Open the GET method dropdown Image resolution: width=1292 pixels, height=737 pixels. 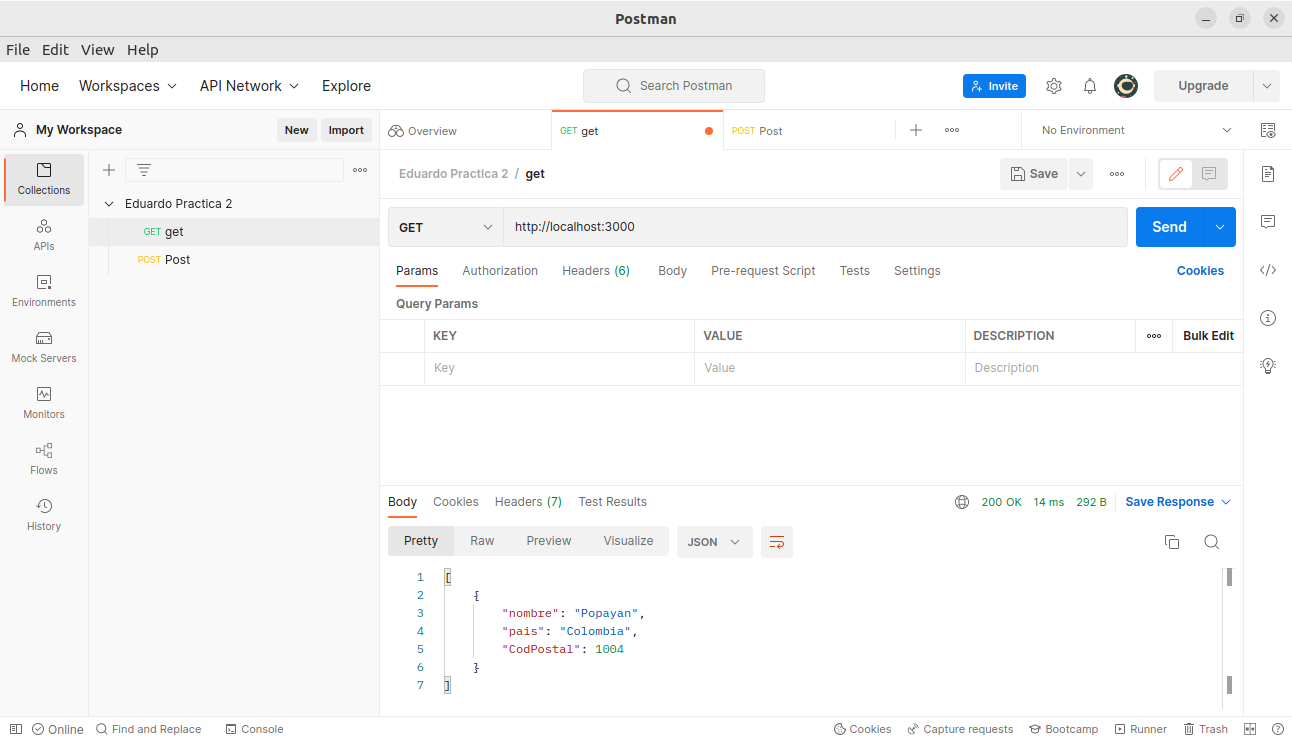[445, 226]
